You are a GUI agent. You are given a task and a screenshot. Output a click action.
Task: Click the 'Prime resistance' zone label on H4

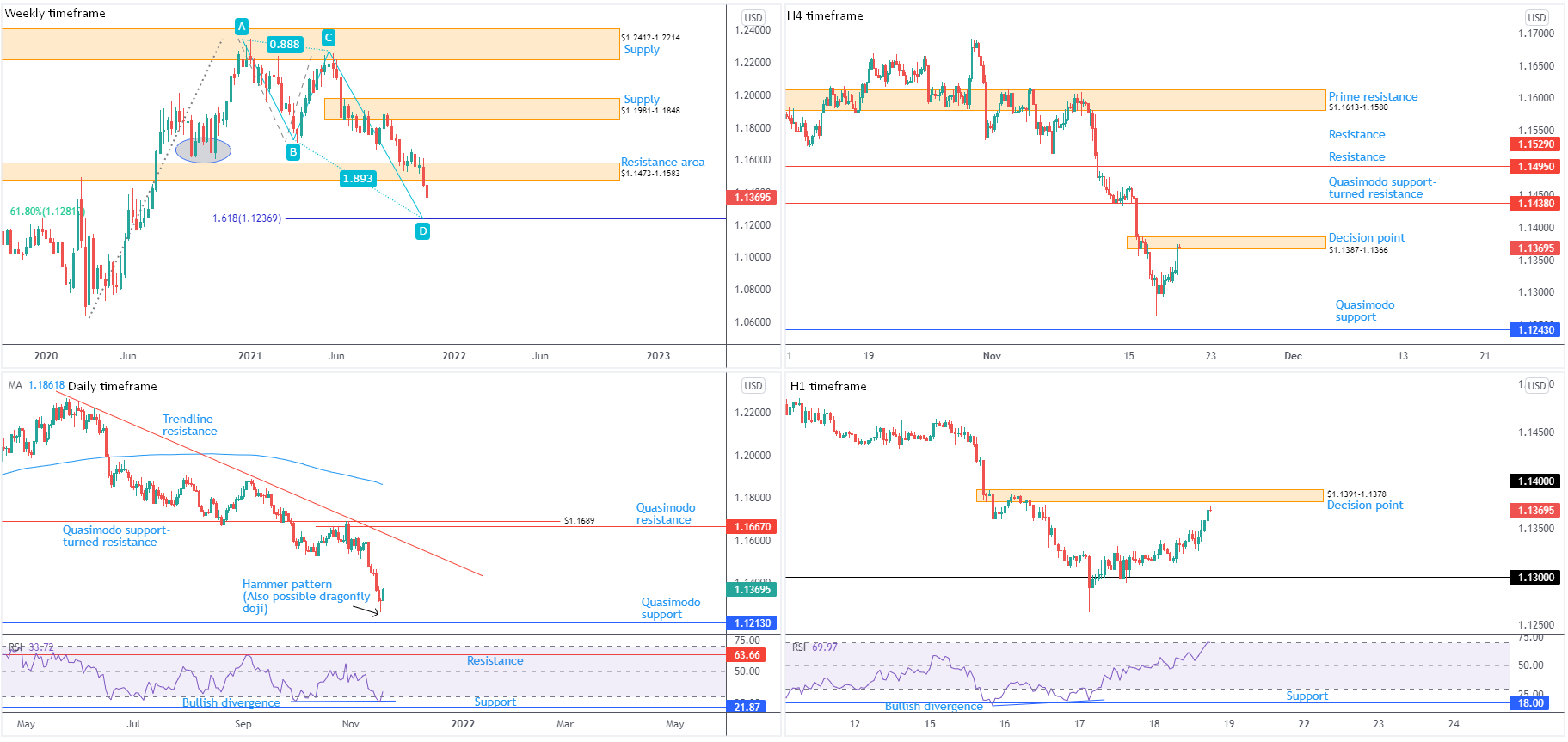1373,97
